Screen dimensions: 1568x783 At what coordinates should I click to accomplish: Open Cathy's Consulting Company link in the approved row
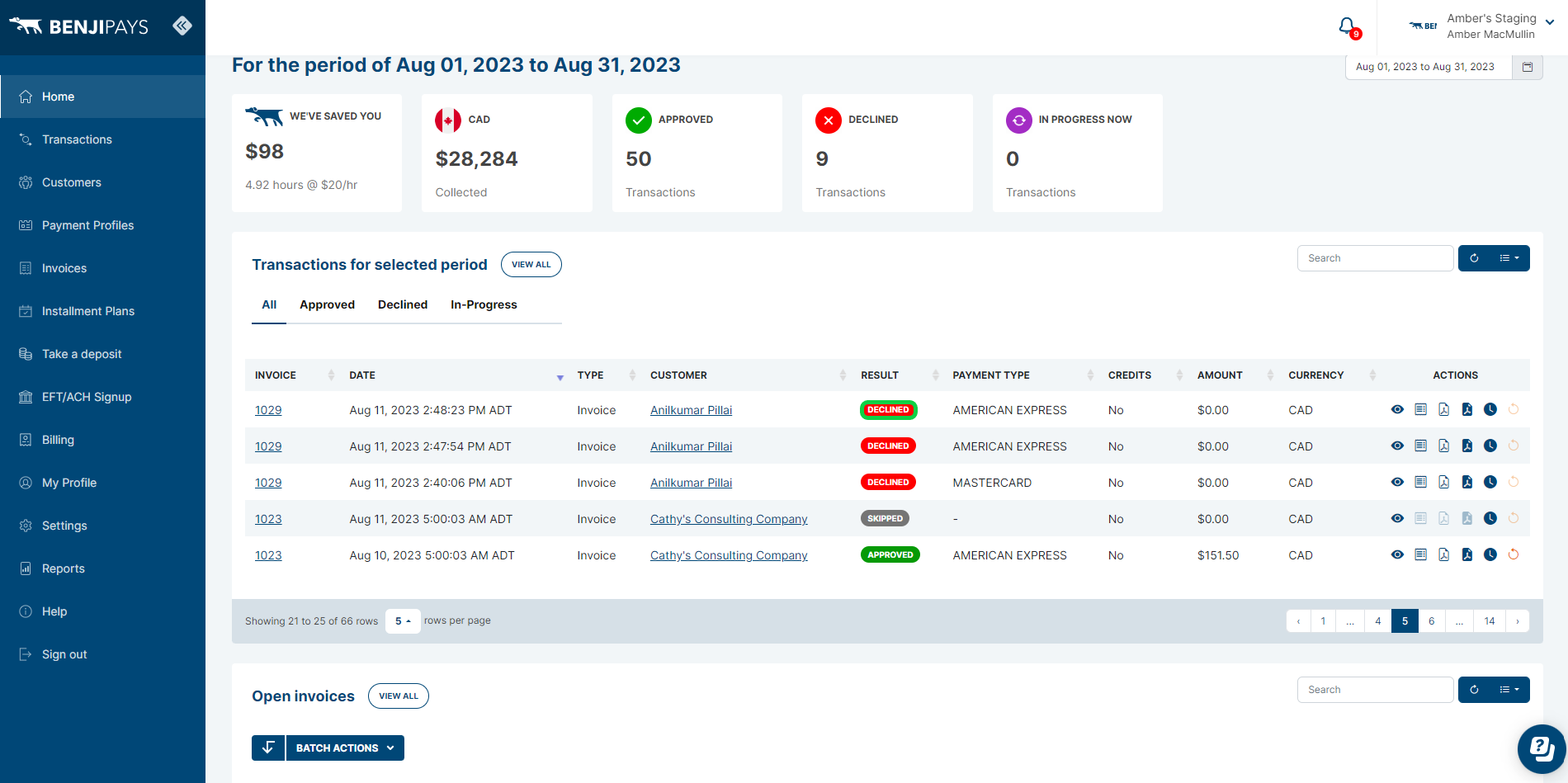[729, 555]
